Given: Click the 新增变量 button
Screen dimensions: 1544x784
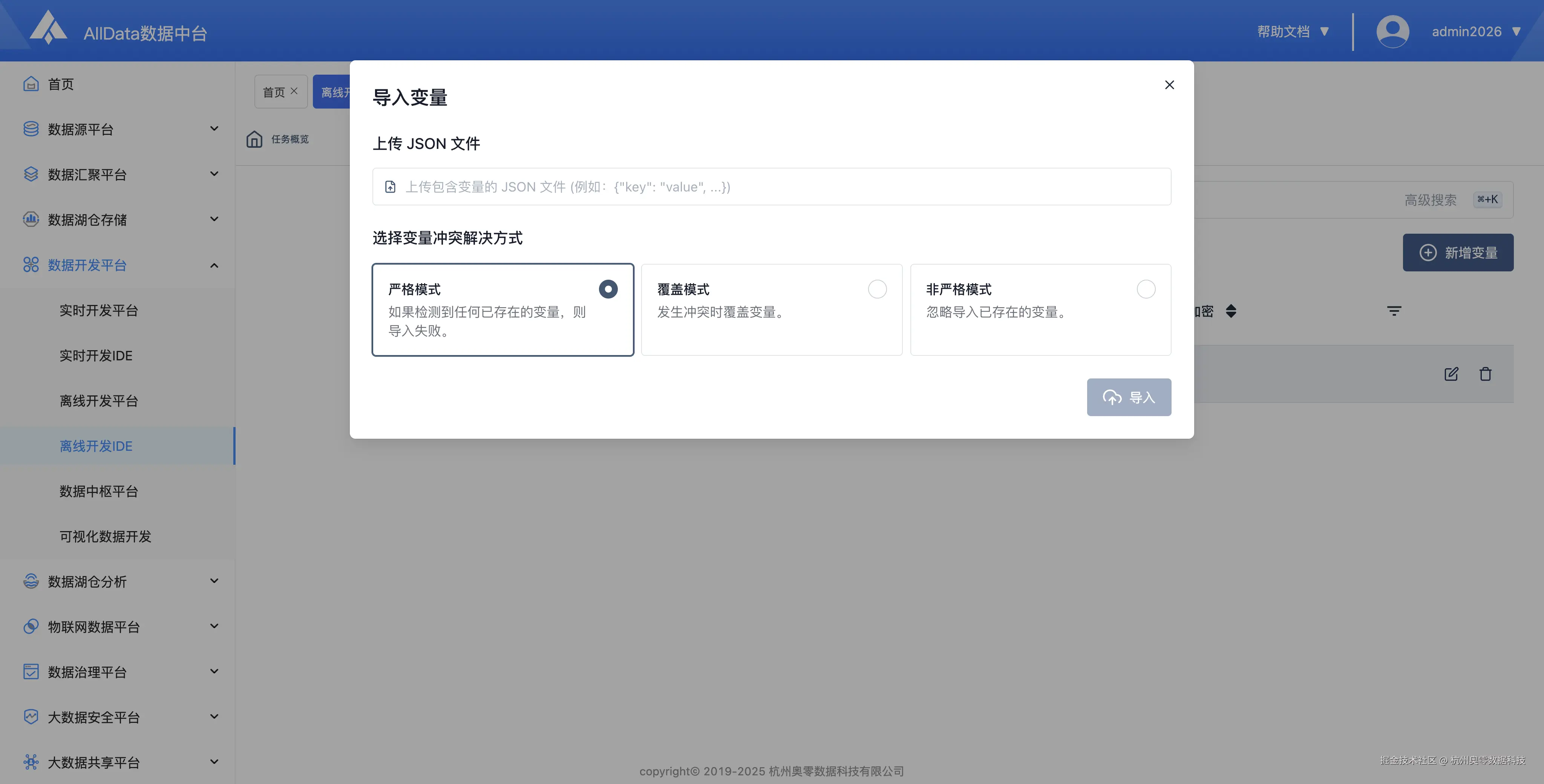Looking at the screenshot, I should click(1457, 252).
